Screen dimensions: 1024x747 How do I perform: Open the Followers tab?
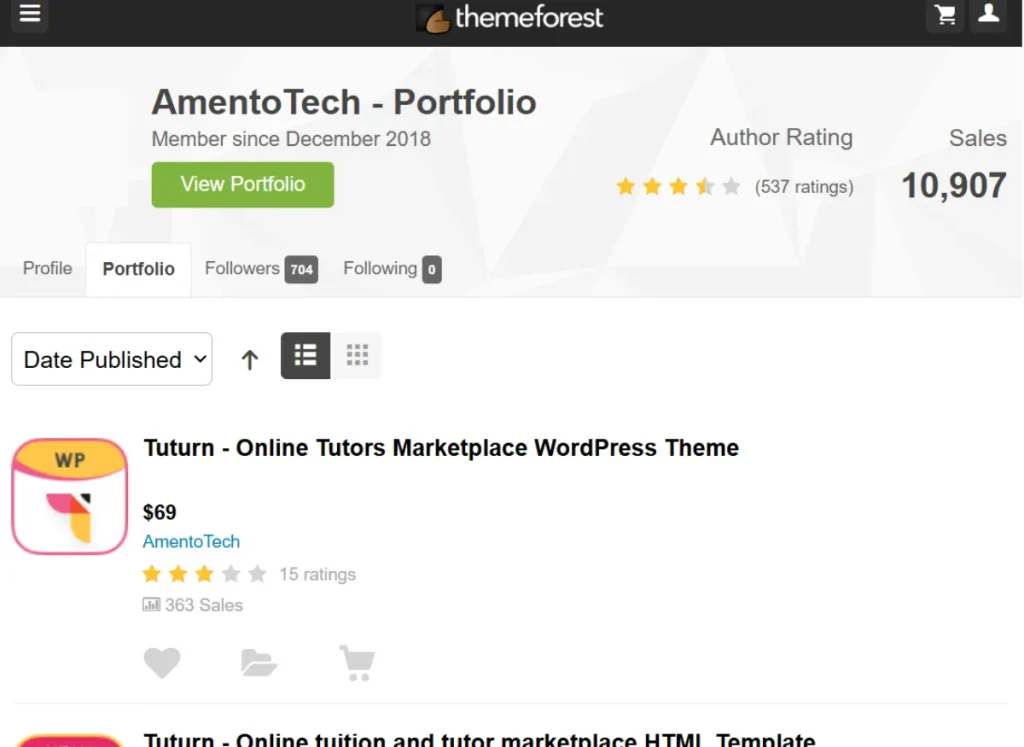[260, 268]
